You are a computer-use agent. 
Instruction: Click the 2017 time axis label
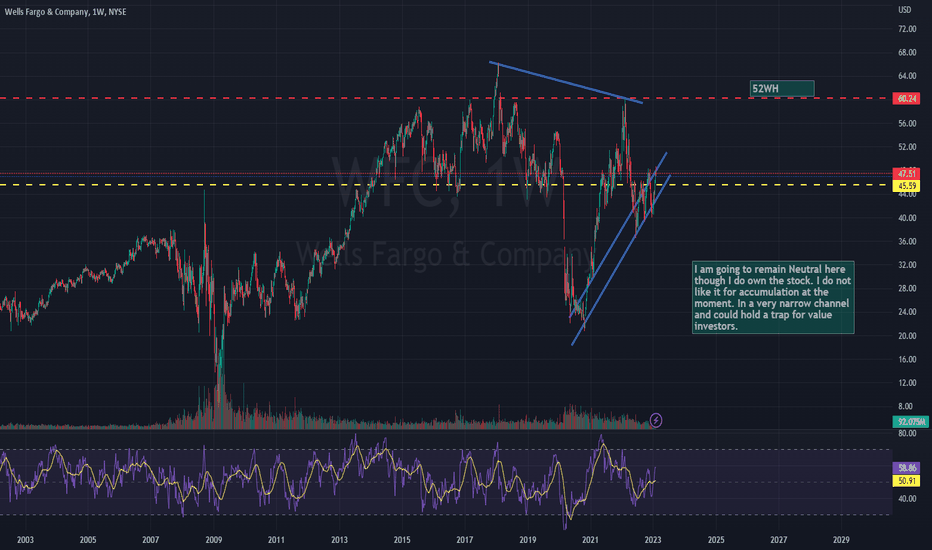tap(464, 540)
